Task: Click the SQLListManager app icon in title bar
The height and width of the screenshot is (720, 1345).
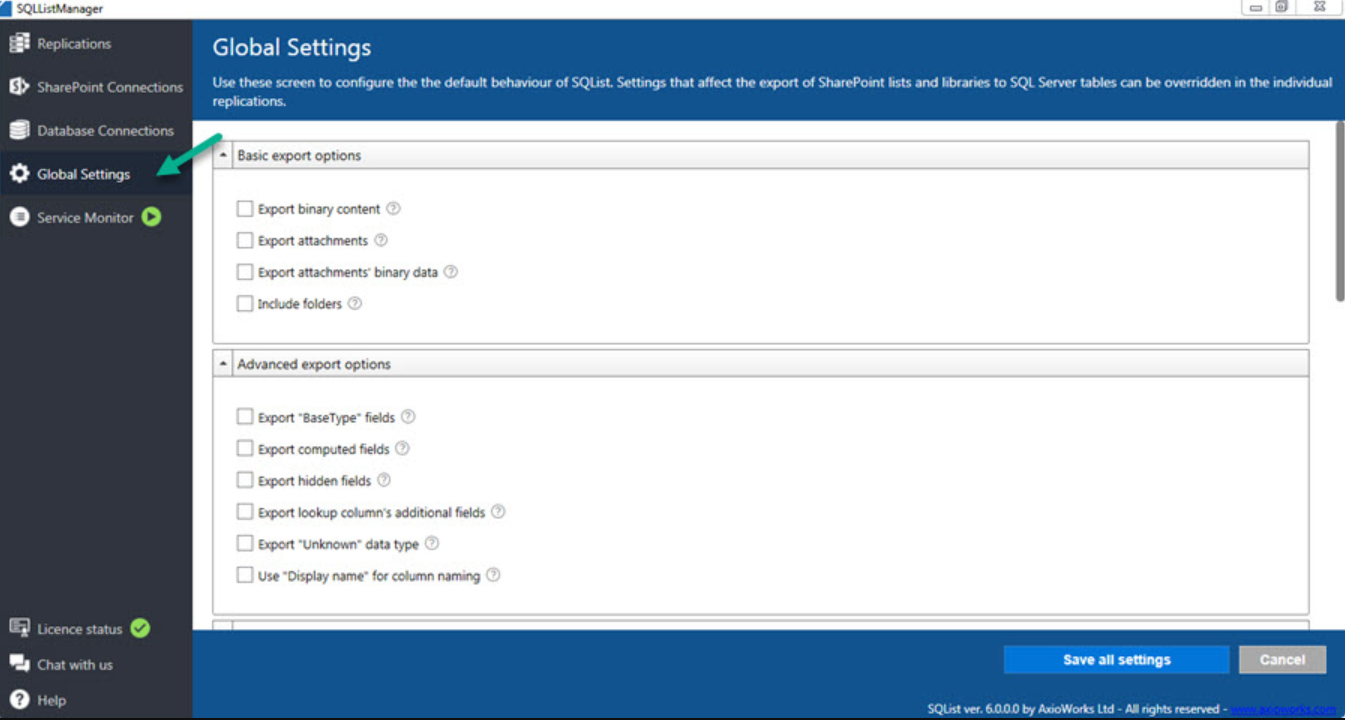Action: (x=7, y=8)
